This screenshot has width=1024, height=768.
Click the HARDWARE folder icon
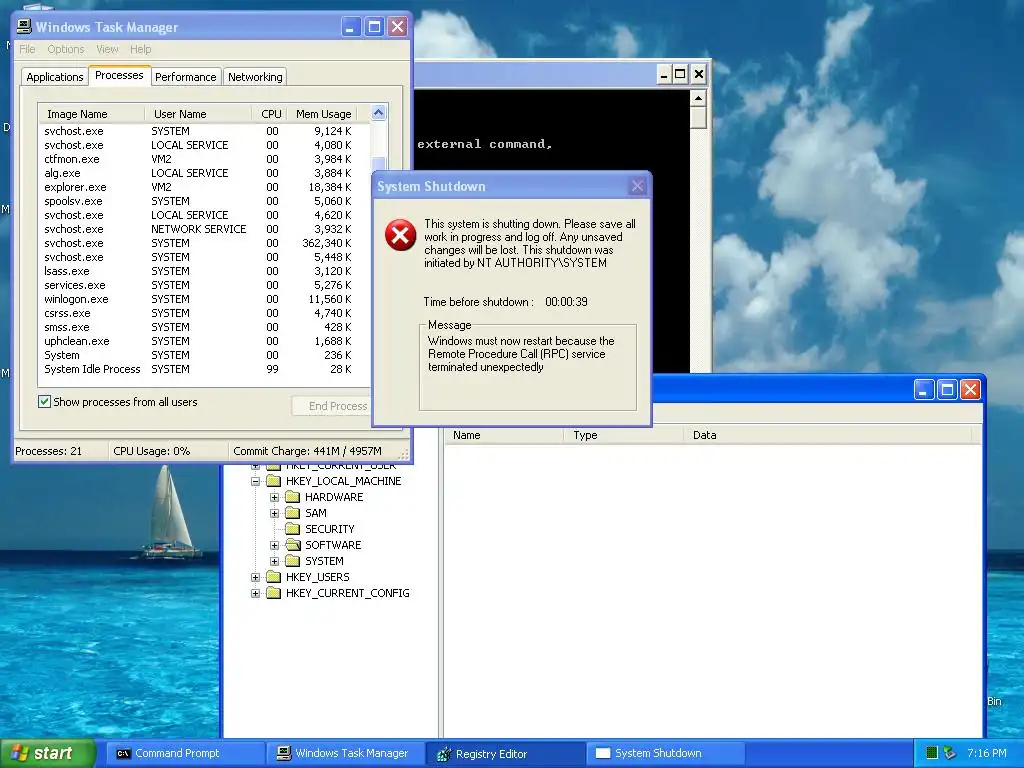(x=293, y=497)
